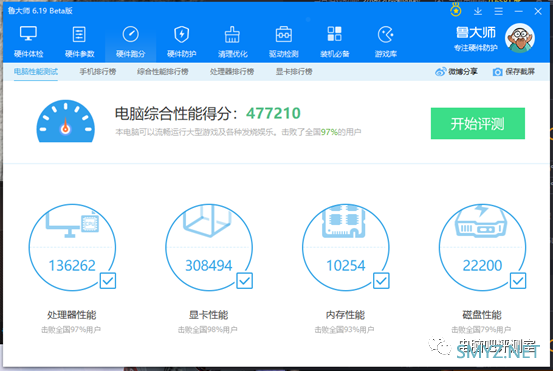Click 击败全国79%用户 under disk
The width and height of the screenshot is (553, 371).
point(481,330)
